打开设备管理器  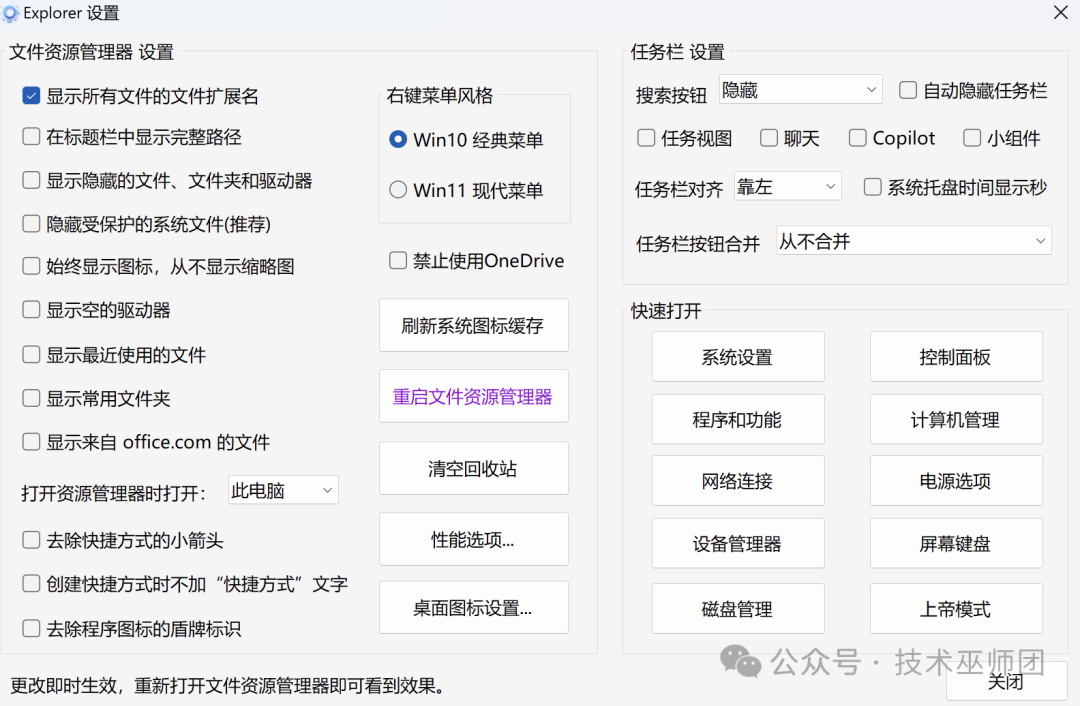(737, 543)
